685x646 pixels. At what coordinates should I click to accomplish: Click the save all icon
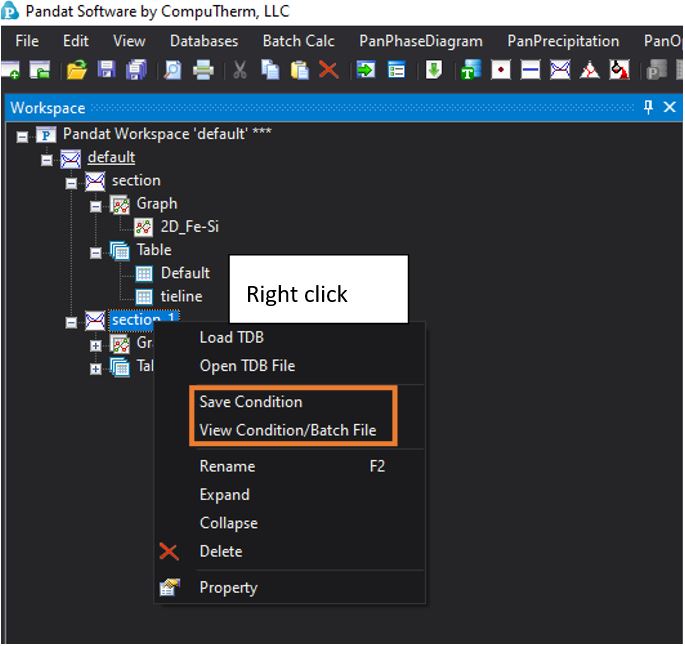137,70
